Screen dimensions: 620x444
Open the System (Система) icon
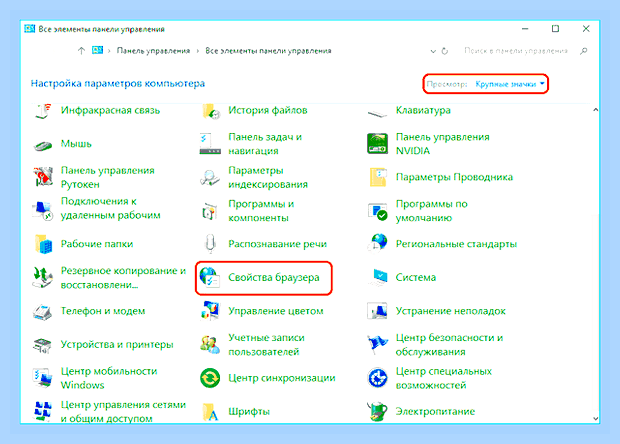pos(378,277)
